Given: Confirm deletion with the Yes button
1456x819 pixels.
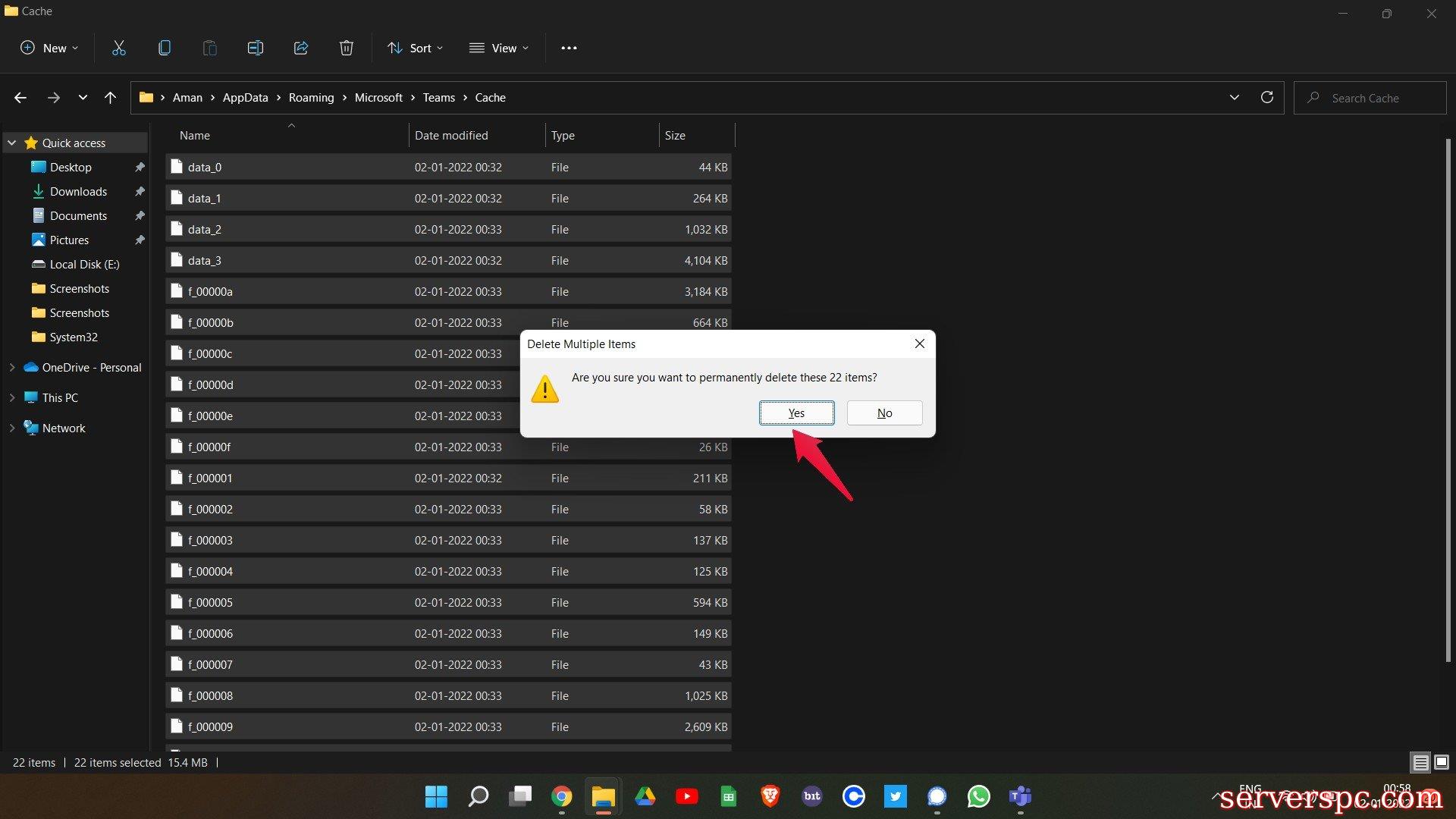Looking at the screenshot, I should [796, 413].
